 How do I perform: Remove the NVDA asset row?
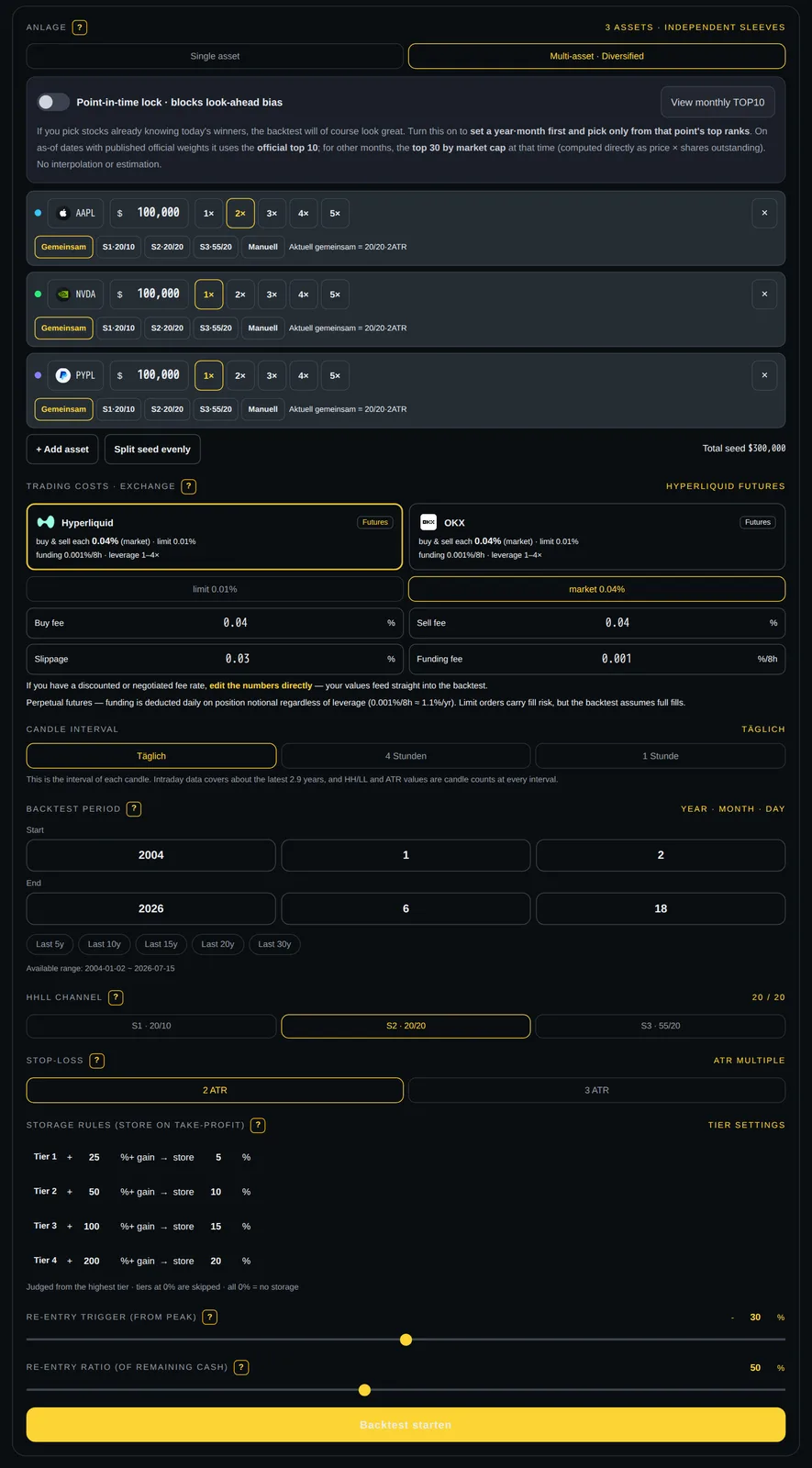764,295
